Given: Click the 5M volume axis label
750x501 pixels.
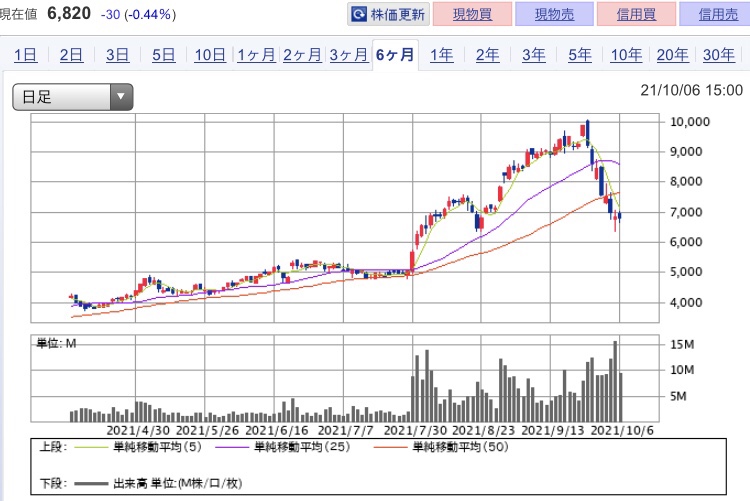Looking at the screenshot, I should coord(678,396).
